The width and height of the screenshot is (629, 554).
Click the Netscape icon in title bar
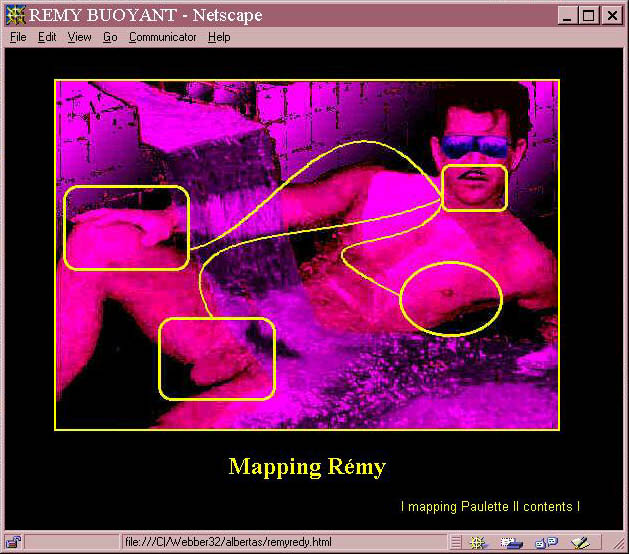[15, 15]
